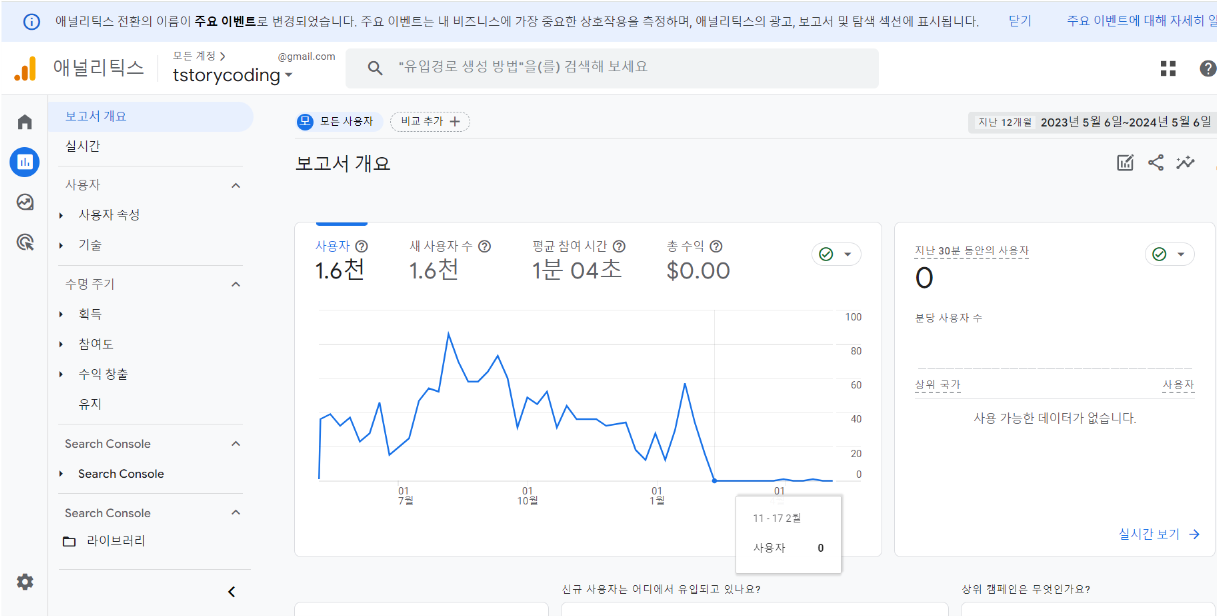Open Help via the question mark icon
This screenshot has height=616, width=1217.
(x=1208, y=68)
